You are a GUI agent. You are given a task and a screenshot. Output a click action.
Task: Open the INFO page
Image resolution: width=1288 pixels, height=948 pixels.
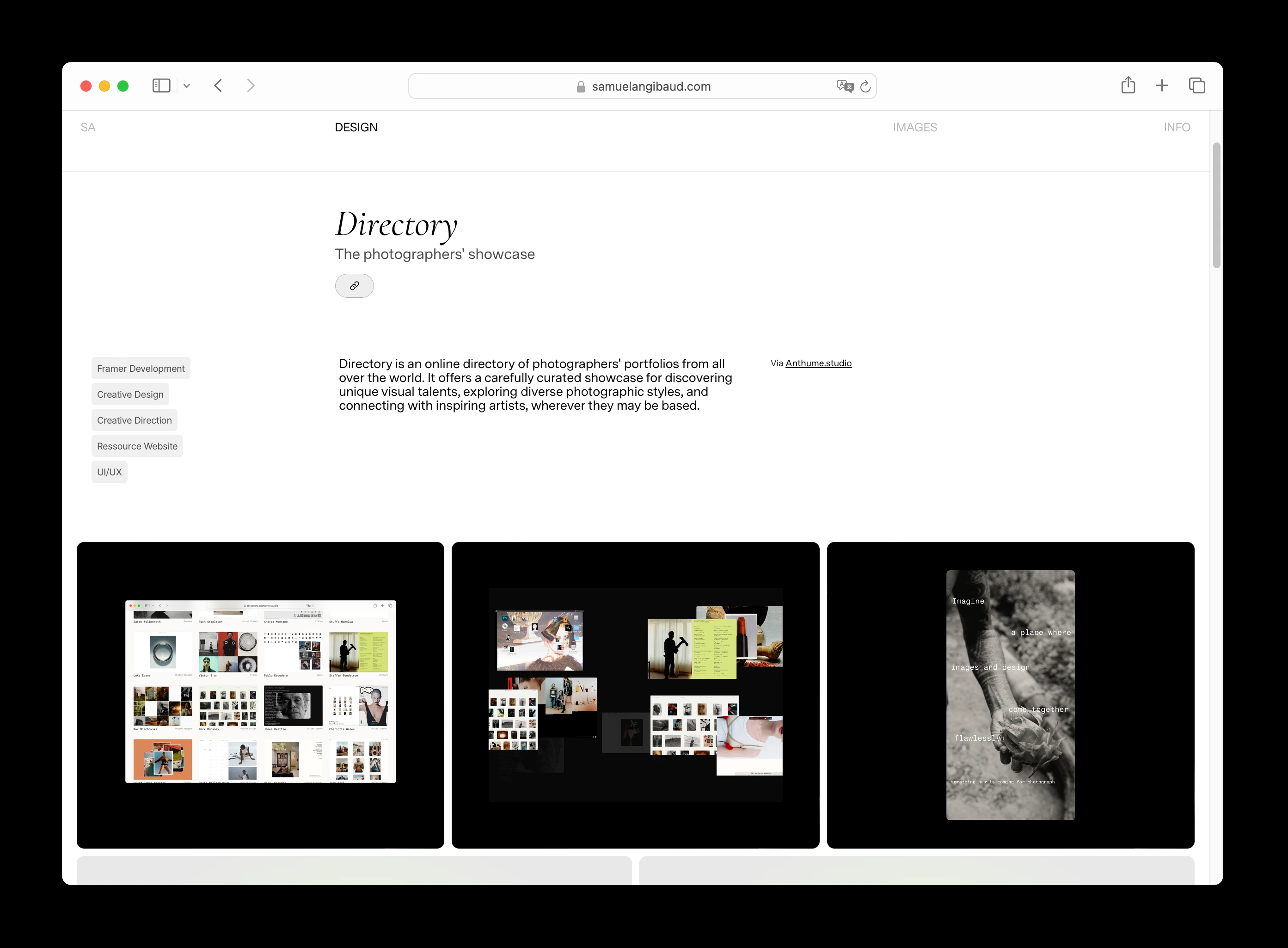coord(1176,127)
